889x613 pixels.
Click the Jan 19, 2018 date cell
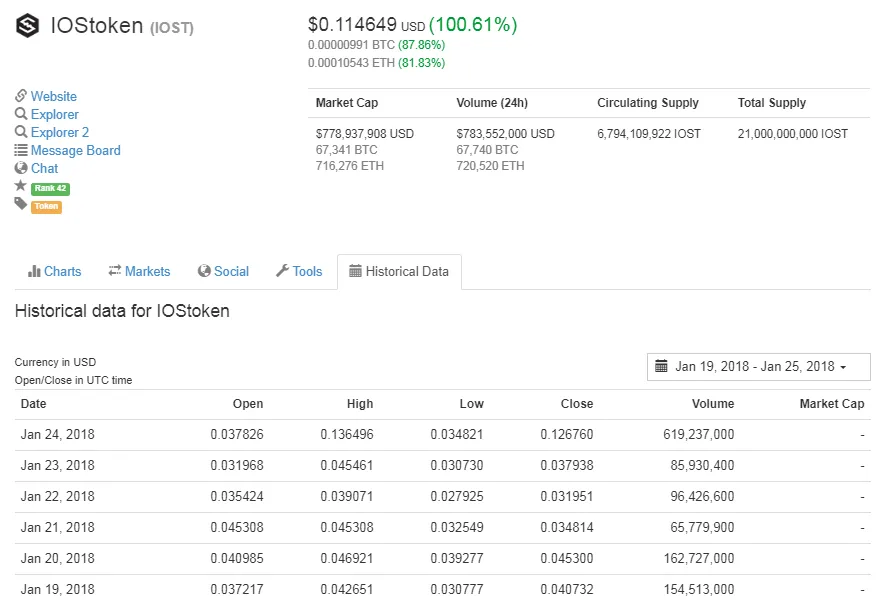[57, 590]
